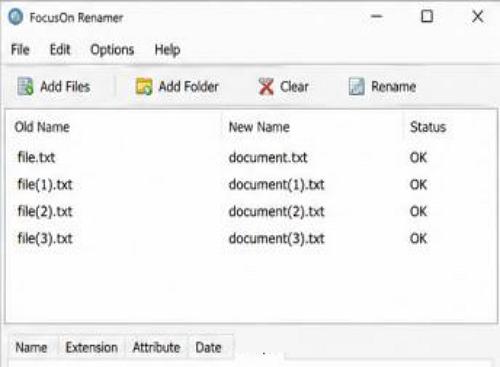
Task: Click the new name document(3).txt
Action: point(276,239)
